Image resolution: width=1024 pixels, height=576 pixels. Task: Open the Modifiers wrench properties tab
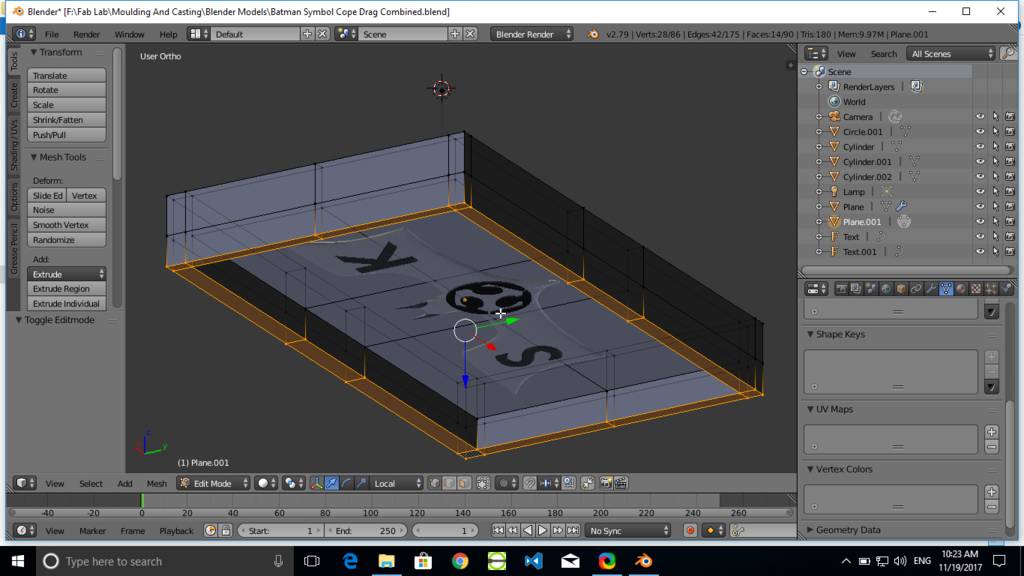(x=931, y=289)
